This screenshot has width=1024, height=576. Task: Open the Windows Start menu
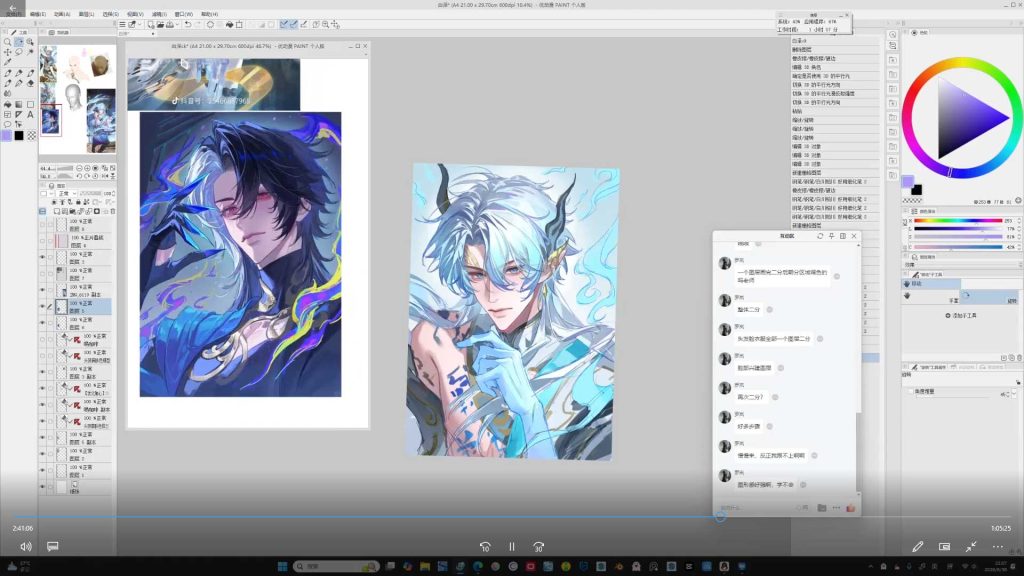(x=282, y=566)
